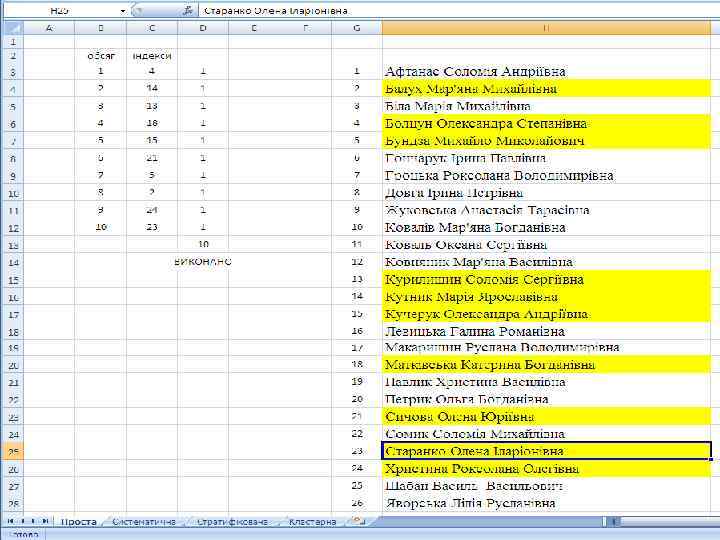Click index value 21 in column C
Image resolution: width=720 pixels, height=540 pixels.
pyautogui.click(x=152, y=158)
